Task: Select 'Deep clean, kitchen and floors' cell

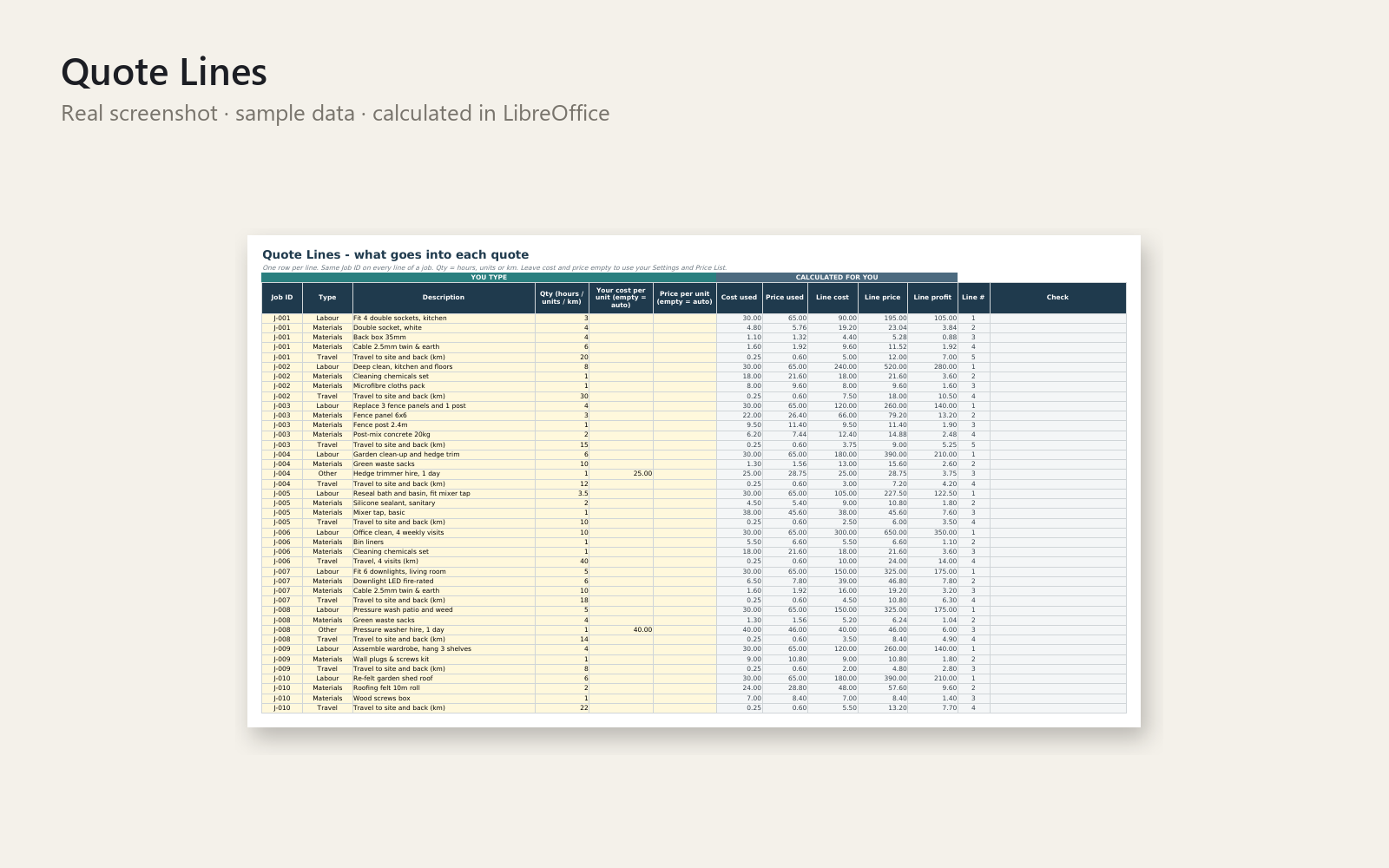Action: tap(444, 367)
